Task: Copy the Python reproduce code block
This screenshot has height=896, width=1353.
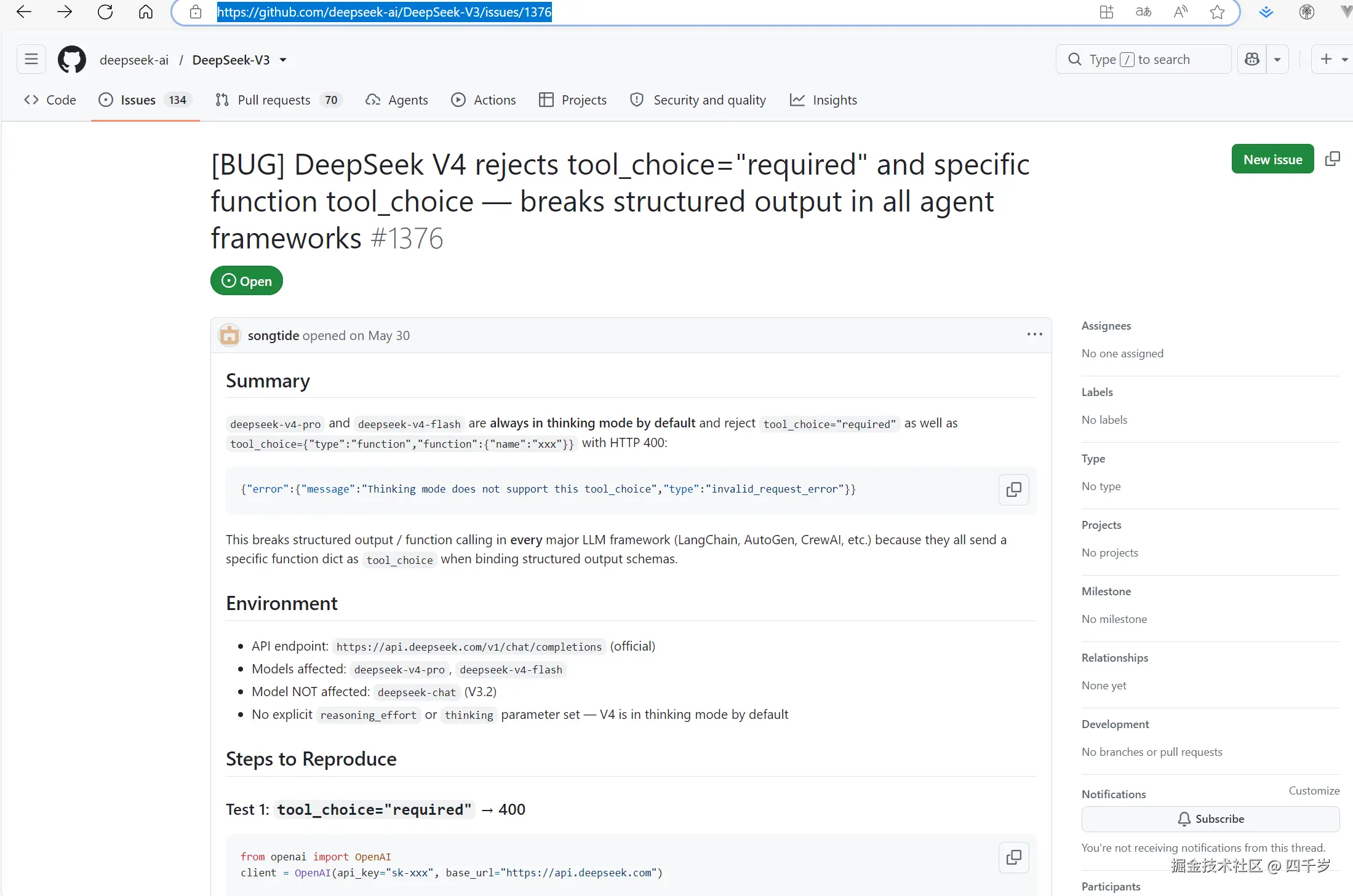Action: pos(1014,857)
